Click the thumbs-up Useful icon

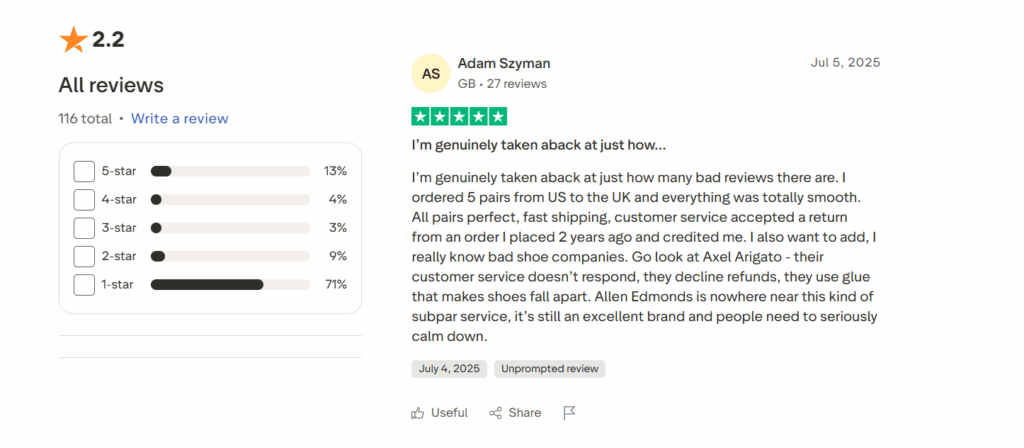(417, 413)
